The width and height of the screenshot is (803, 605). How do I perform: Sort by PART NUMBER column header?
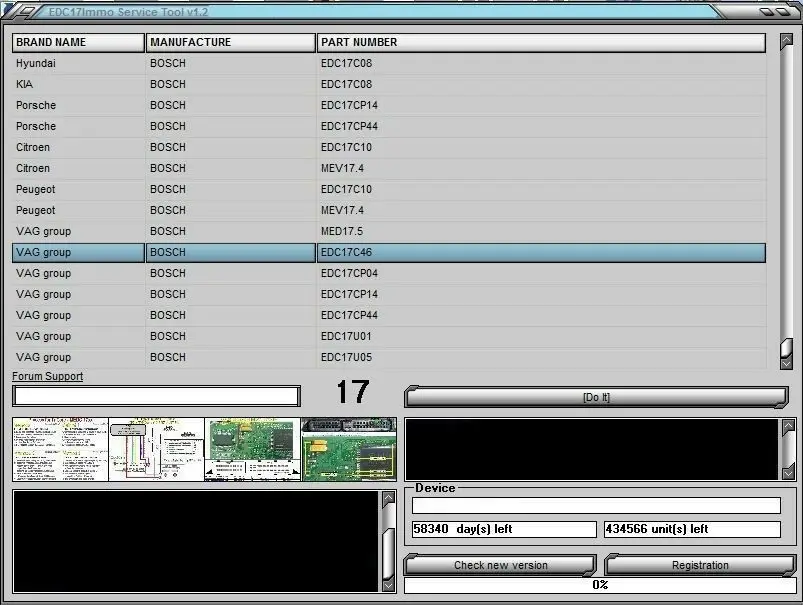[x=541, y=43]
